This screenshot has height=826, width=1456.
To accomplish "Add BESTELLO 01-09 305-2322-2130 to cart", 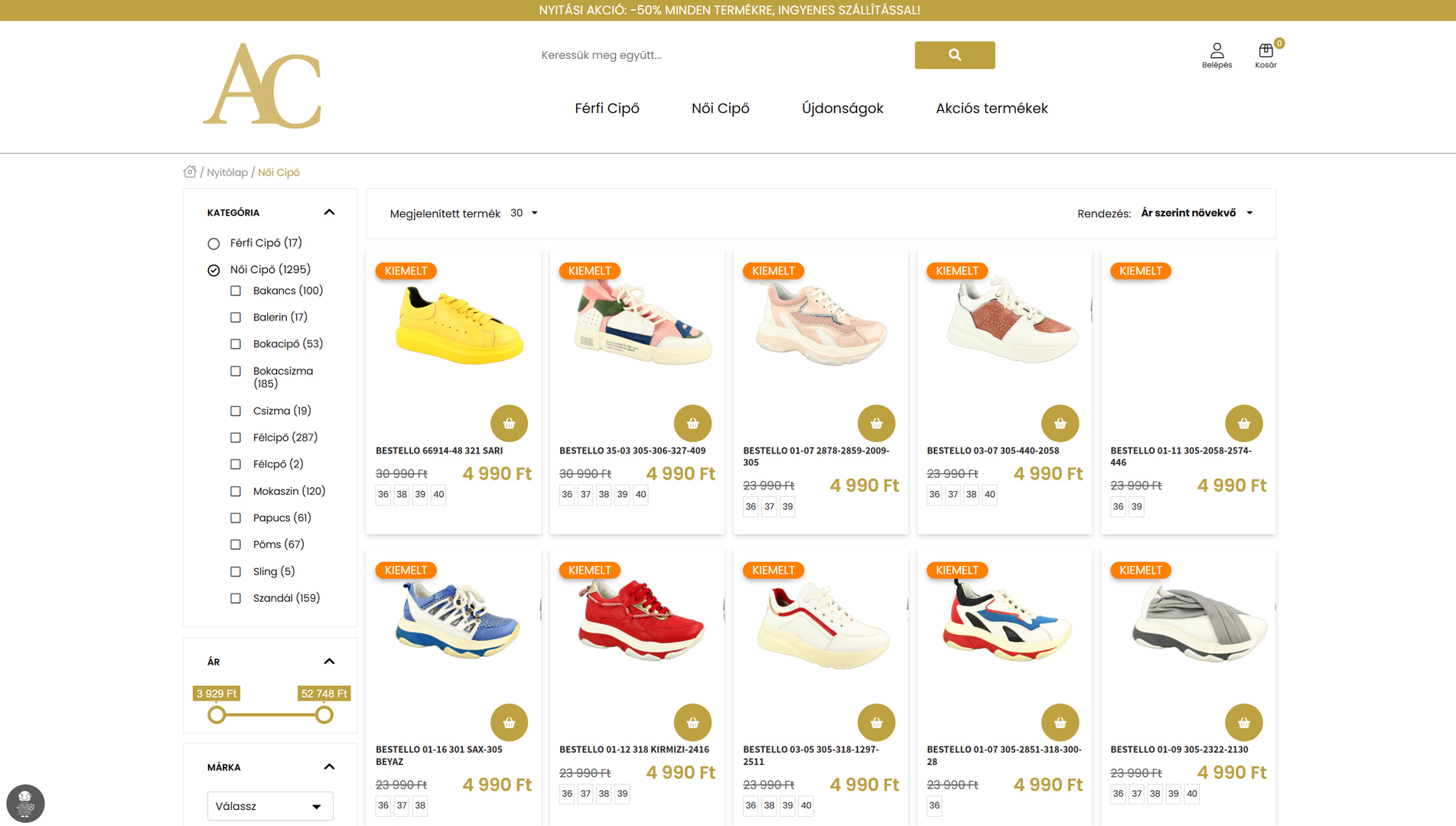I will tap(1243, 722).
